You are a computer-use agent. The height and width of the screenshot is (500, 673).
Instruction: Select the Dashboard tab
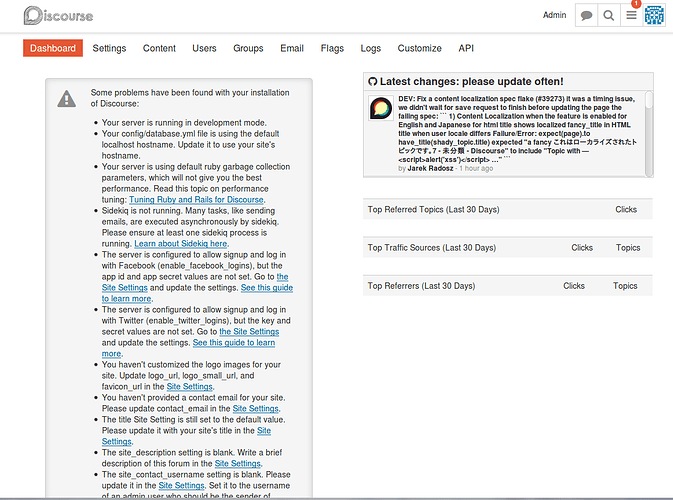point(53,48)
